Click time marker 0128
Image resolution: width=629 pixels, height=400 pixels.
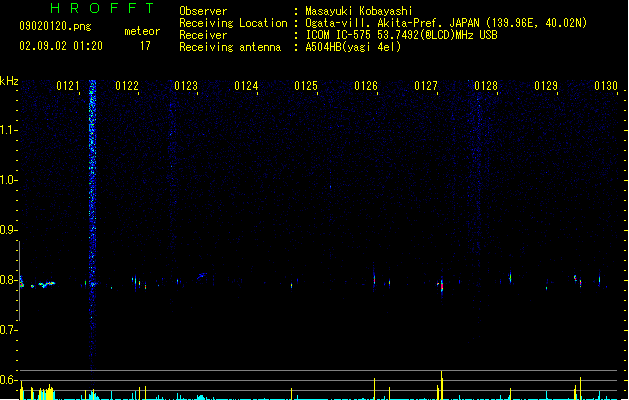coord(486,86)
